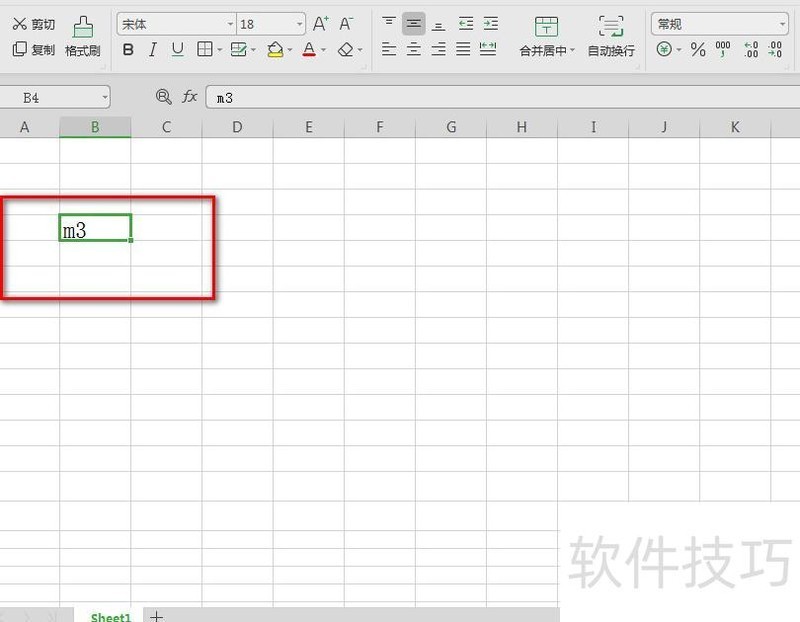Decrease font size with the A- icon

[x=346, y=23]
